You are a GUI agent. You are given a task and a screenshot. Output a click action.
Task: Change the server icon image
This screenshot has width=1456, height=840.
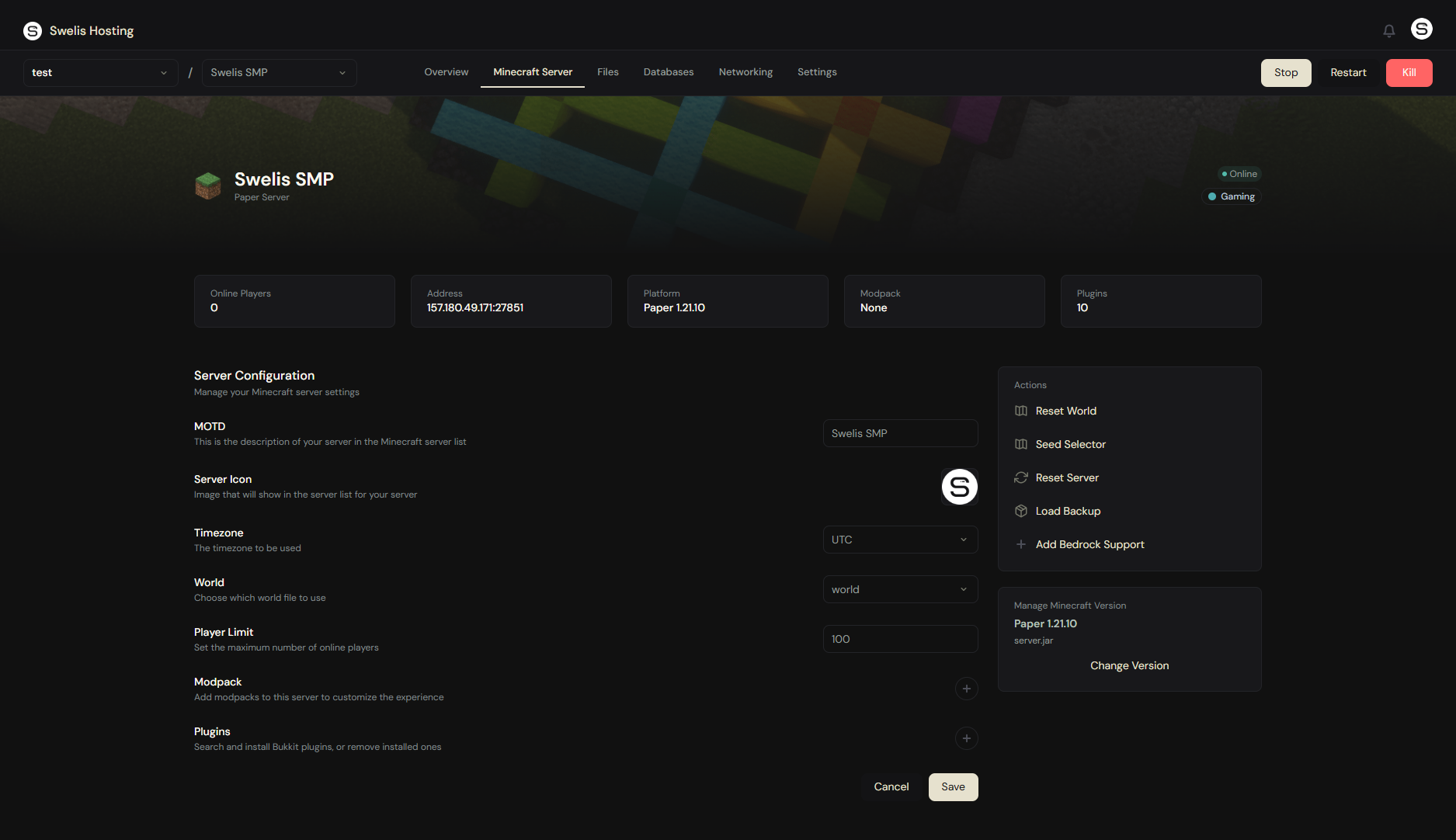[959, 487]
